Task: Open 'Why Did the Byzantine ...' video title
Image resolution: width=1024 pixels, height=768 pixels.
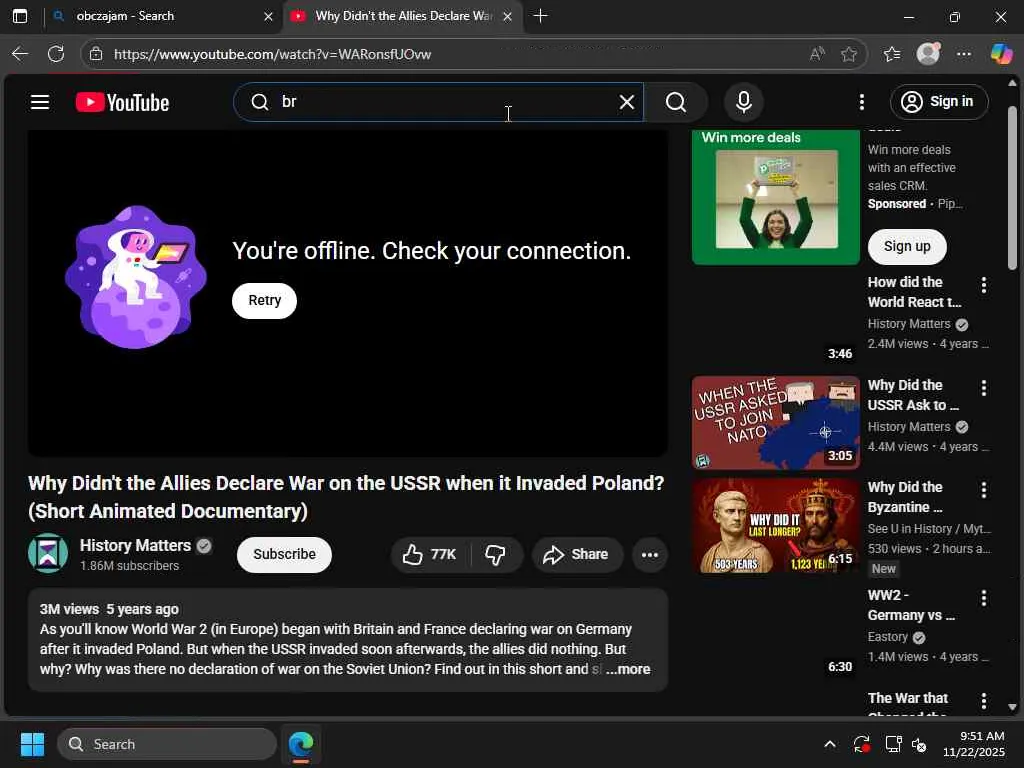Action: click(x=905, y=497)
